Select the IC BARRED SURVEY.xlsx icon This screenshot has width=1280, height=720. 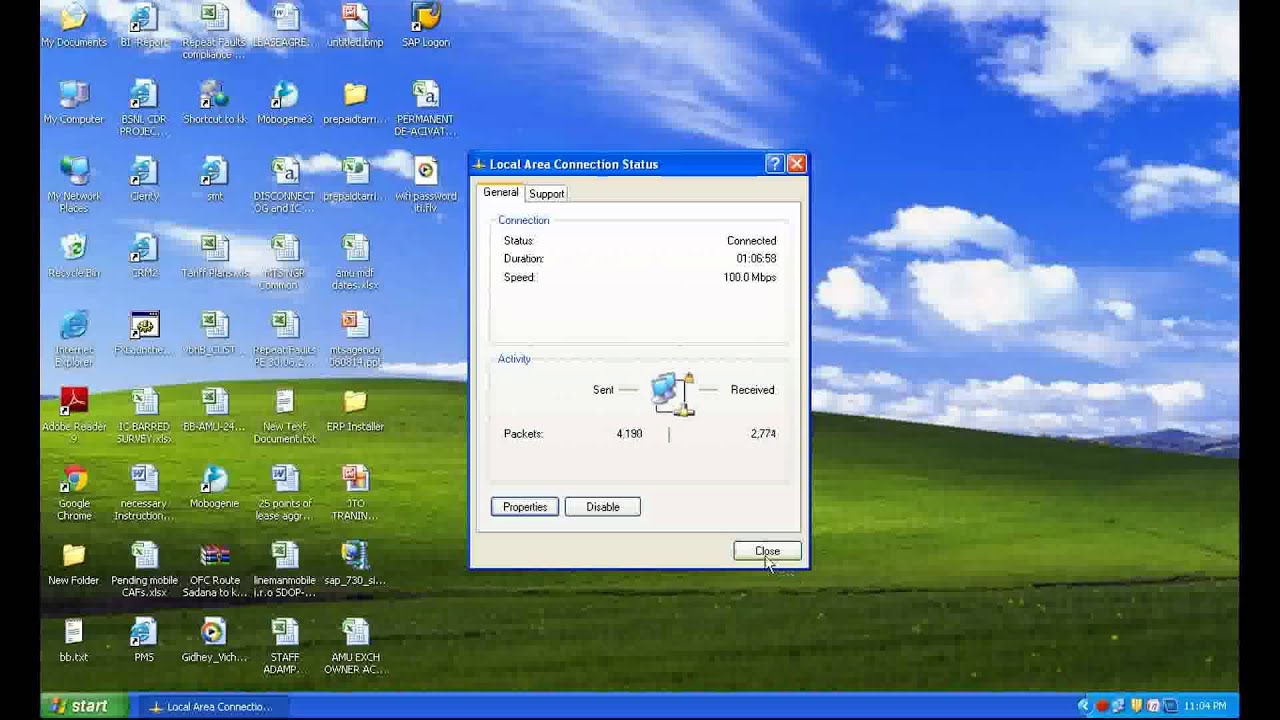click(x=144, y=415)
